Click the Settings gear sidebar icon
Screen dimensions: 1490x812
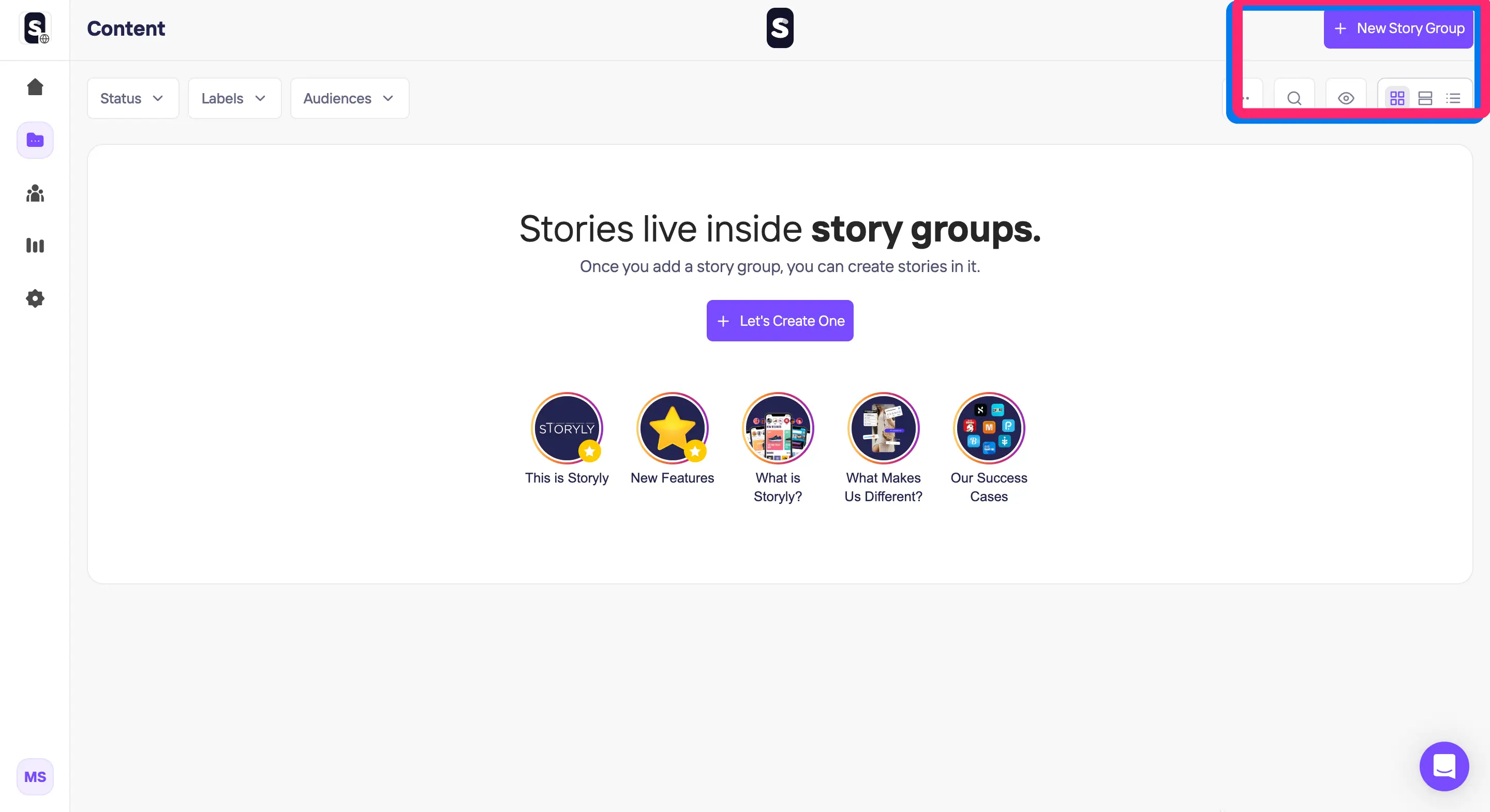(34, 298)
